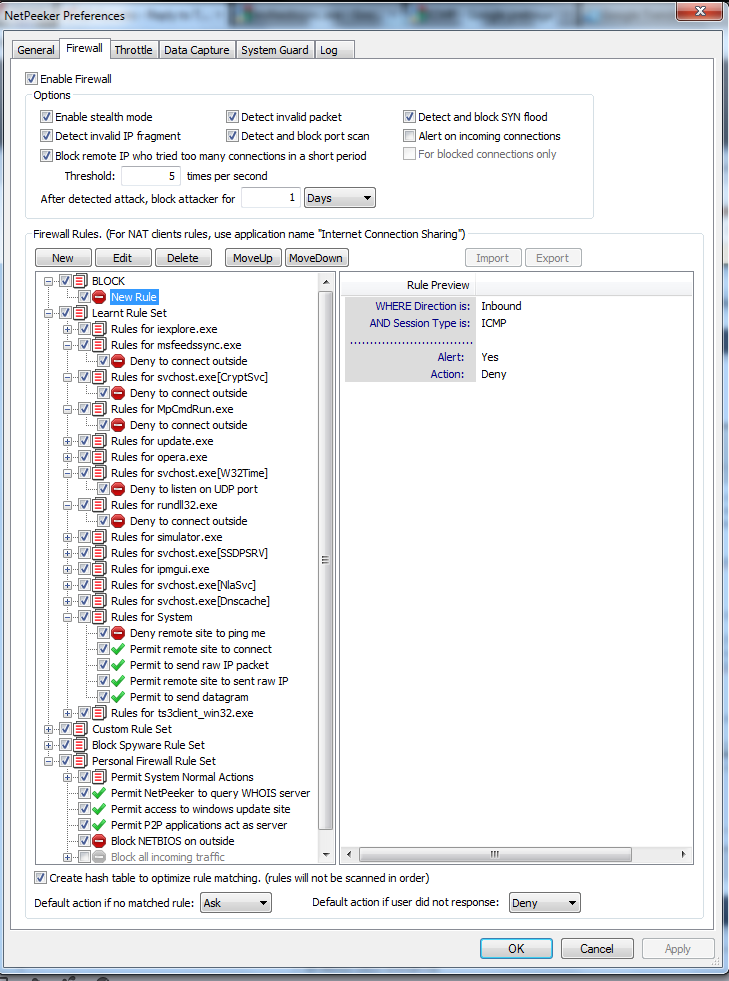Click deny icon for Deny remote site to ping me
Image resolution: width=729 pixels, height=981 pixels.
pyautogui.click(x=118, y=633)
